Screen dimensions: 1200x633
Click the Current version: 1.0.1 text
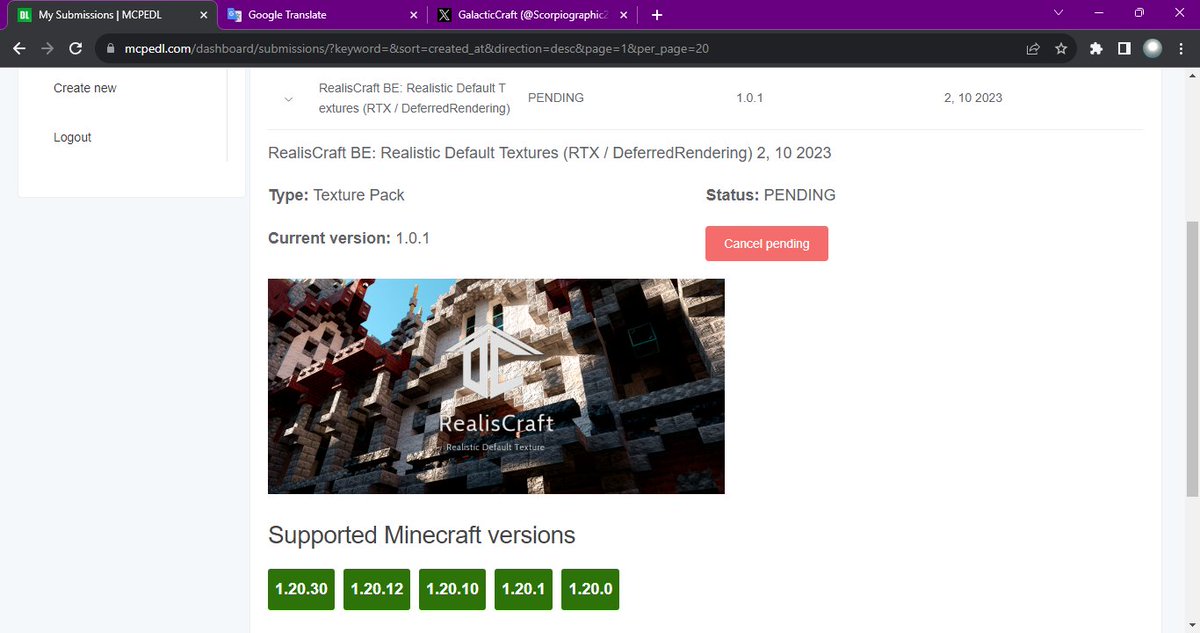point(349,238)
